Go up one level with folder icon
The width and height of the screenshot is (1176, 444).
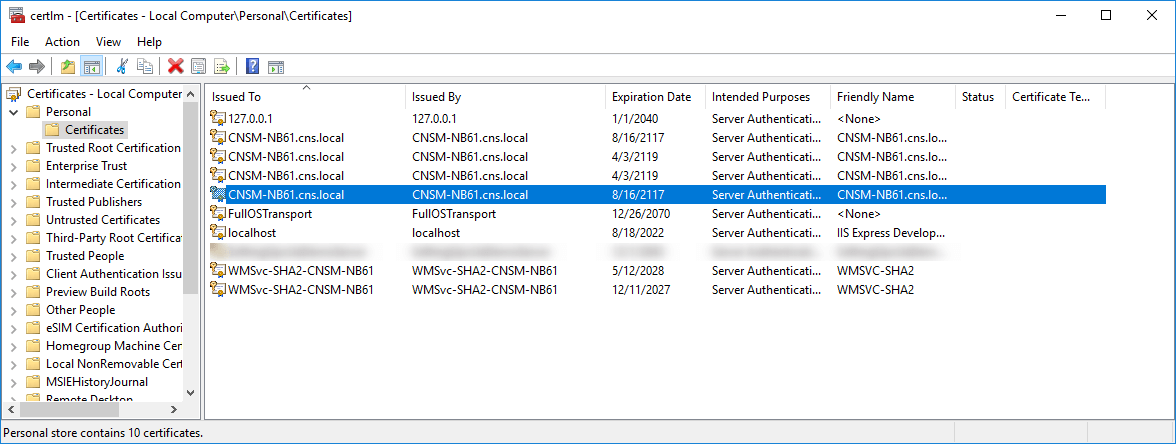[68, 67]
